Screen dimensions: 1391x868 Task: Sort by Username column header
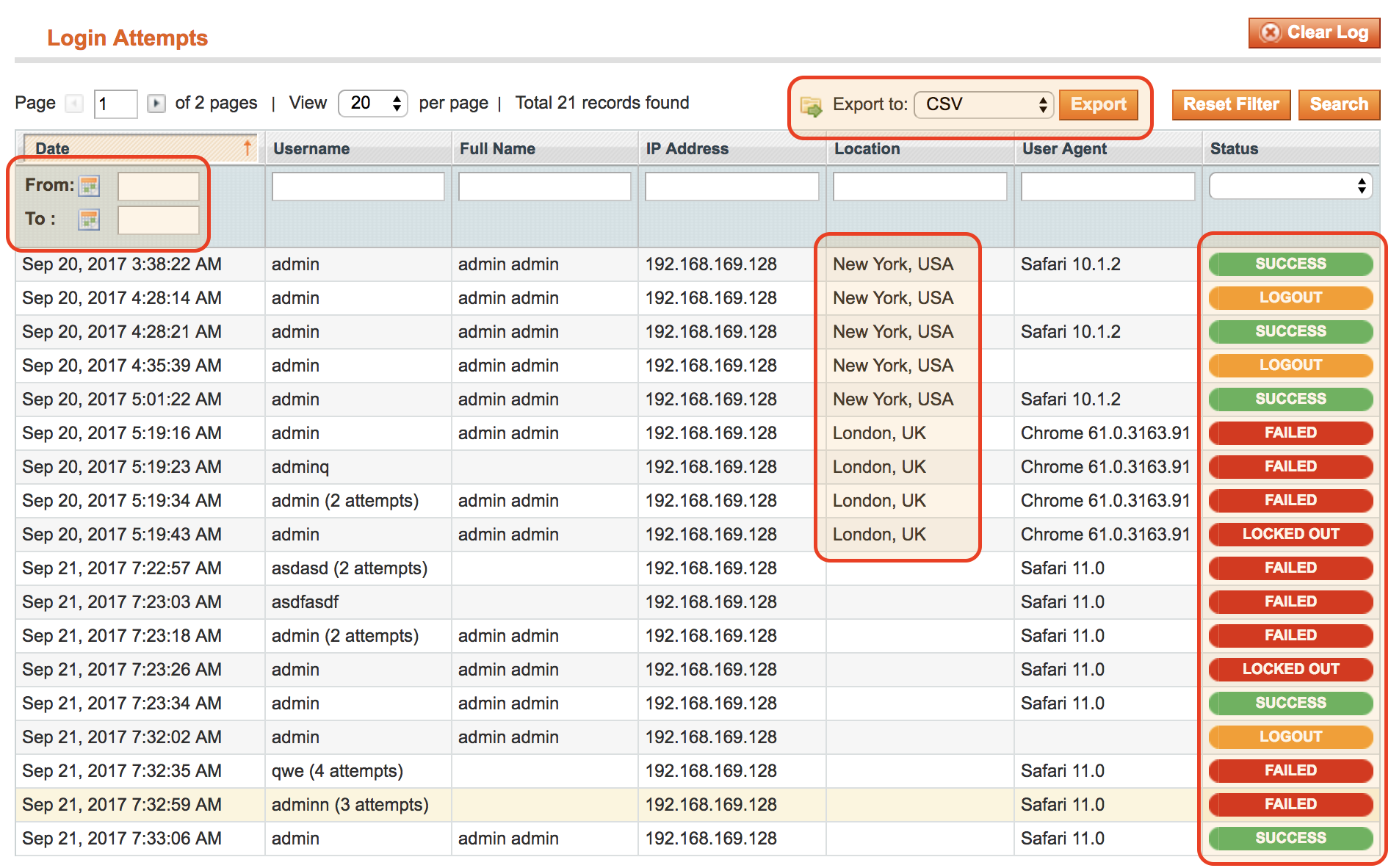pyautogui.click(x=311, y=148)
